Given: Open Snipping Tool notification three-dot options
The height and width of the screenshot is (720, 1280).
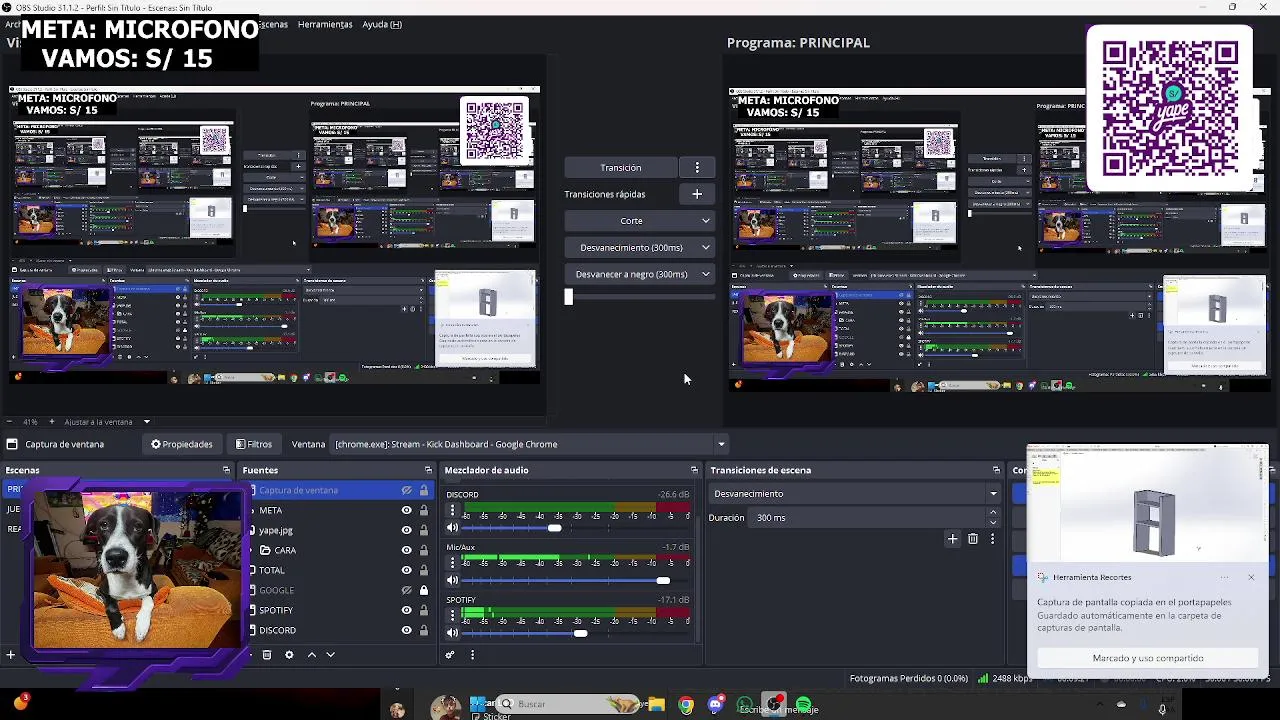Looking at the screenshot, I should click(1224, 577).
